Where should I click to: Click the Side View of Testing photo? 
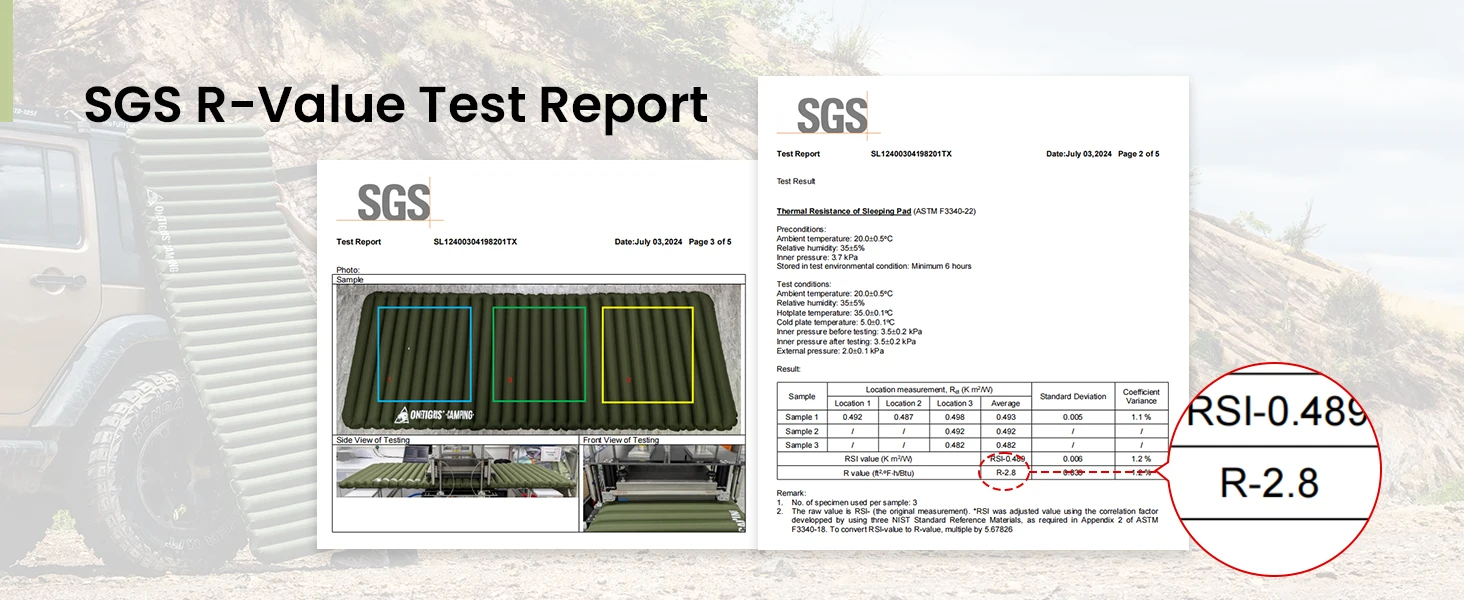coord(457,471)
